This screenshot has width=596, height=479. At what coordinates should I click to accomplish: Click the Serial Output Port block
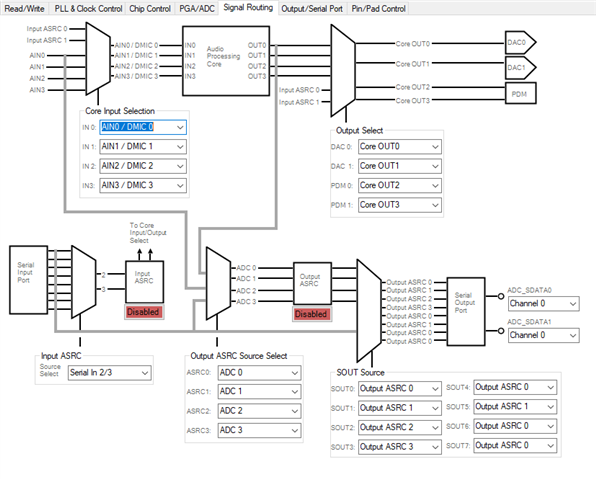(466, 311)
